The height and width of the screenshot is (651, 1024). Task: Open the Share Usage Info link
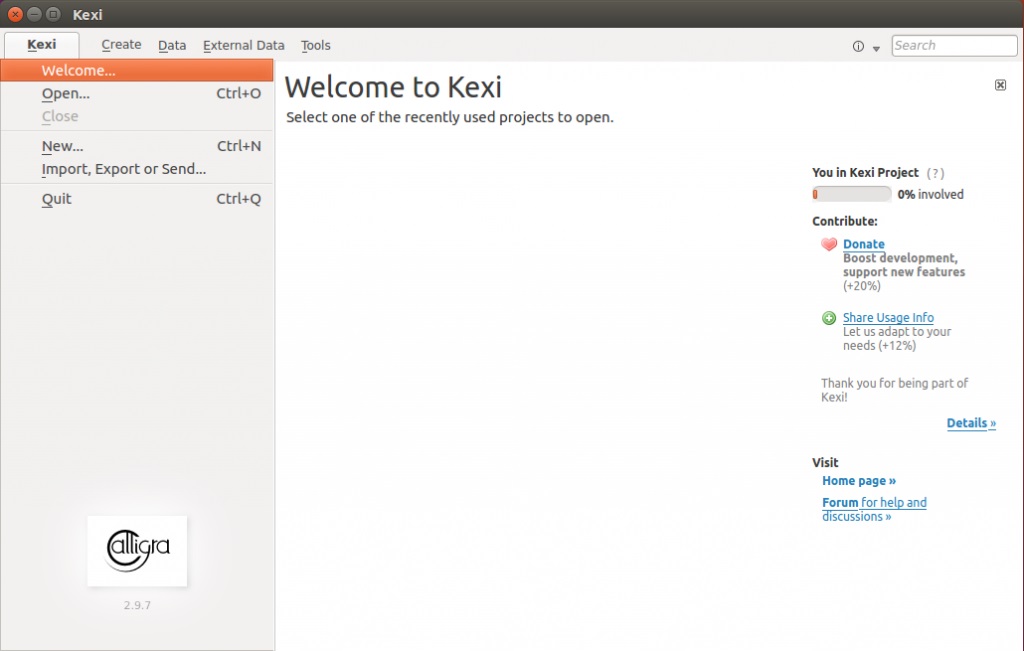(x=888, y=318)
